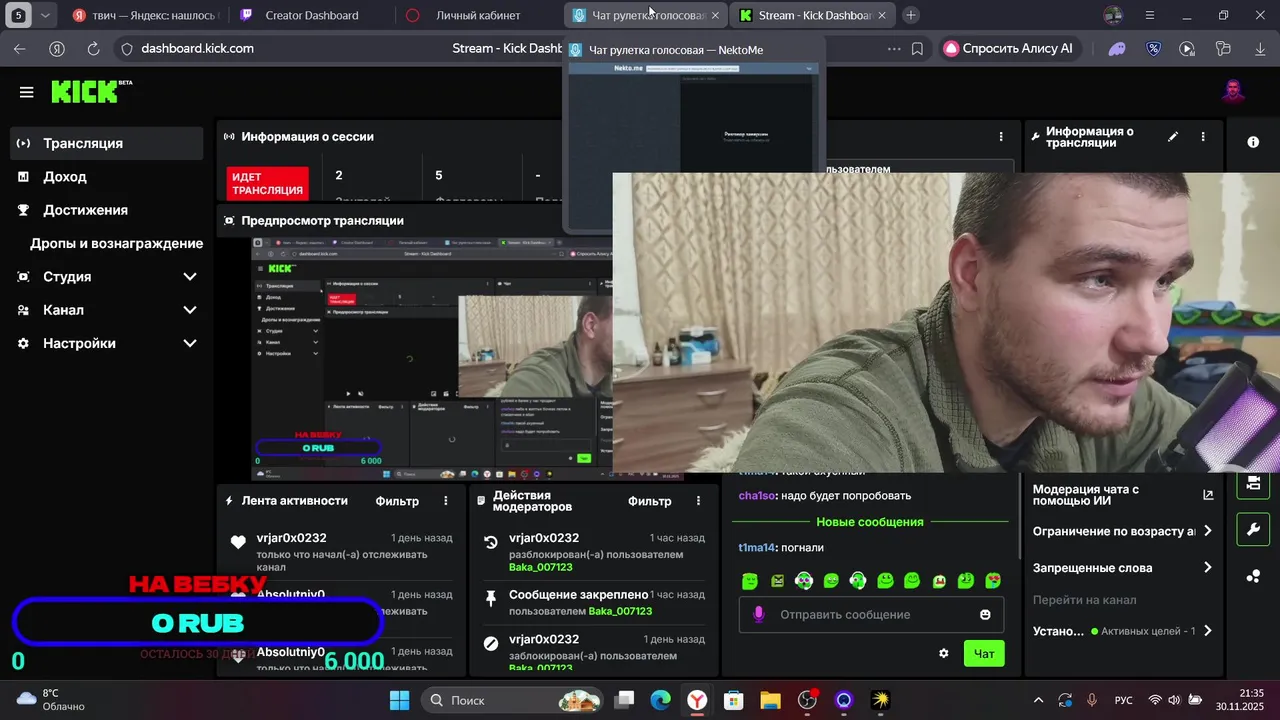The width and height of the screenshot is (1280, 720).
Task: Open Модерация чата с помощью ИИ link
Action: (x=1123, y=495)
